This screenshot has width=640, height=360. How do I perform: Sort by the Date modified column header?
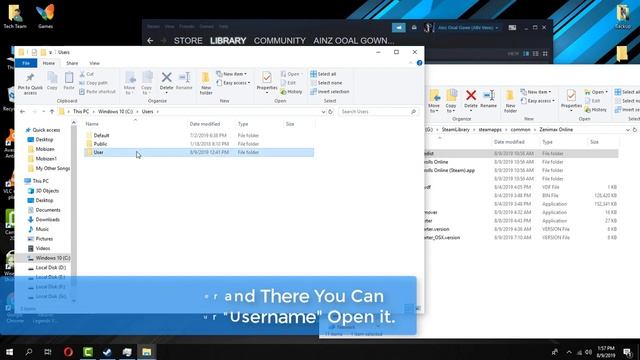(x=205, y=124)
